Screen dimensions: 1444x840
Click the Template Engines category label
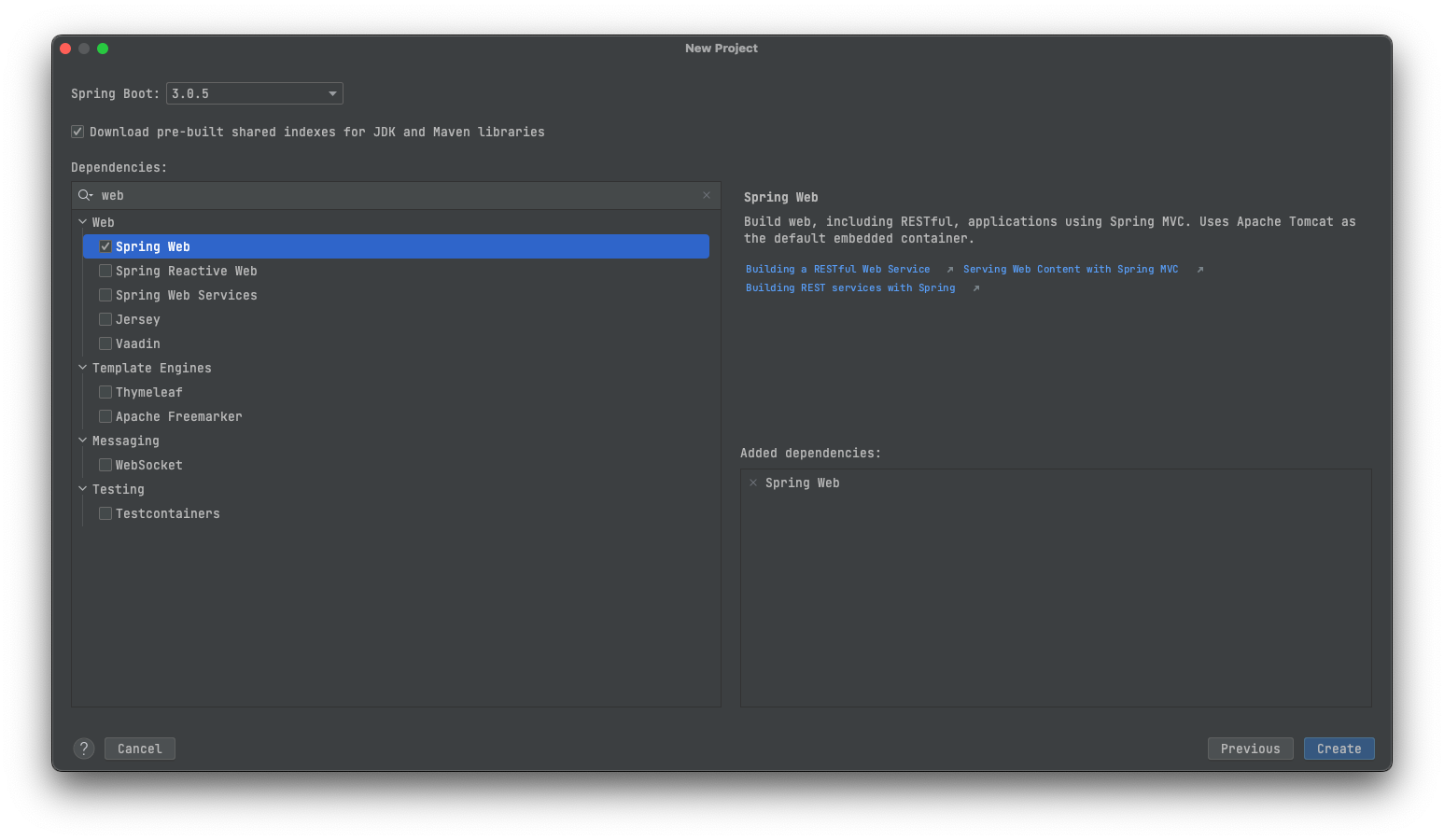coord(152,368)
